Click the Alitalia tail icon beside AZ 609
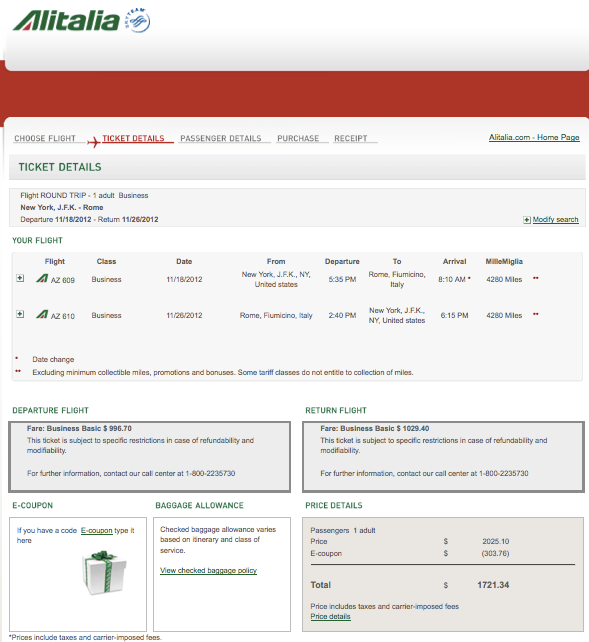Image resolution: width=589 pixels, height=642 pixels. [42, 278]
